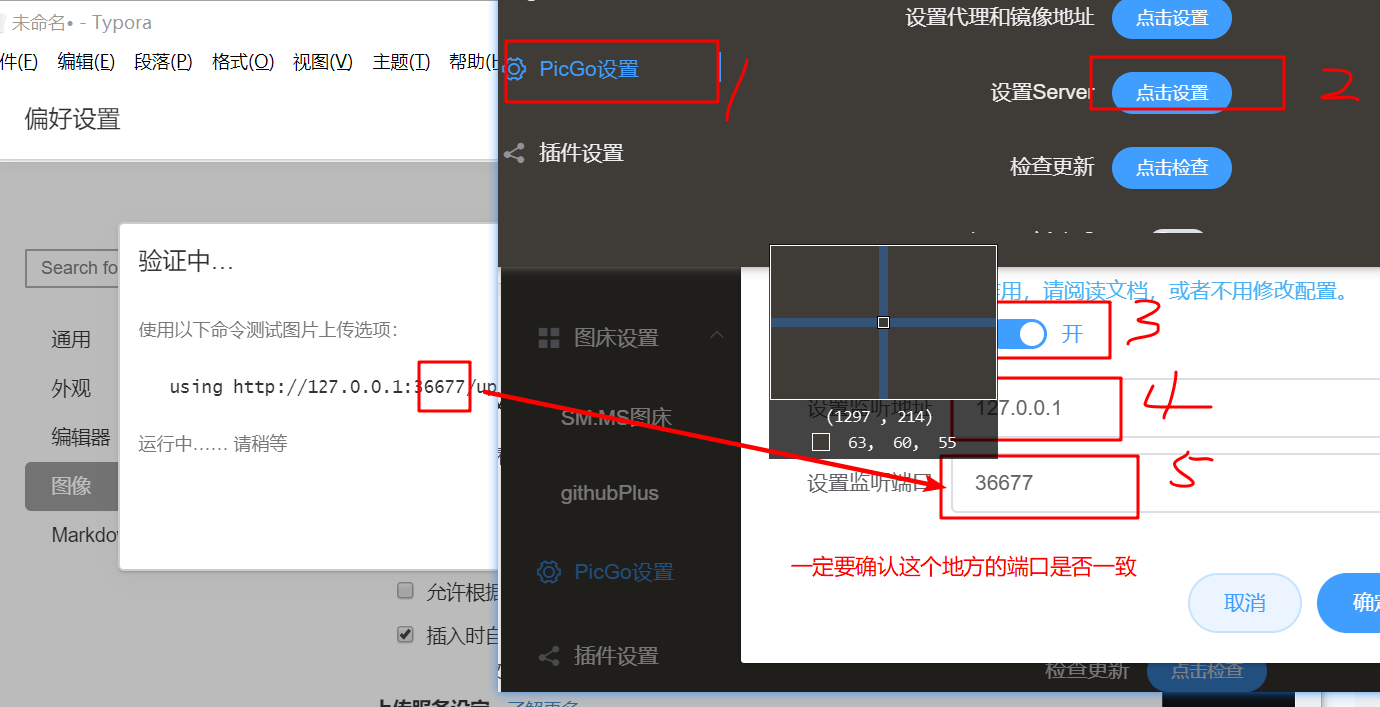Viewport: 1380px width, 707px height.
Task: Open the 编辑(E) menu in Typora
Action: tap(86, 62)
